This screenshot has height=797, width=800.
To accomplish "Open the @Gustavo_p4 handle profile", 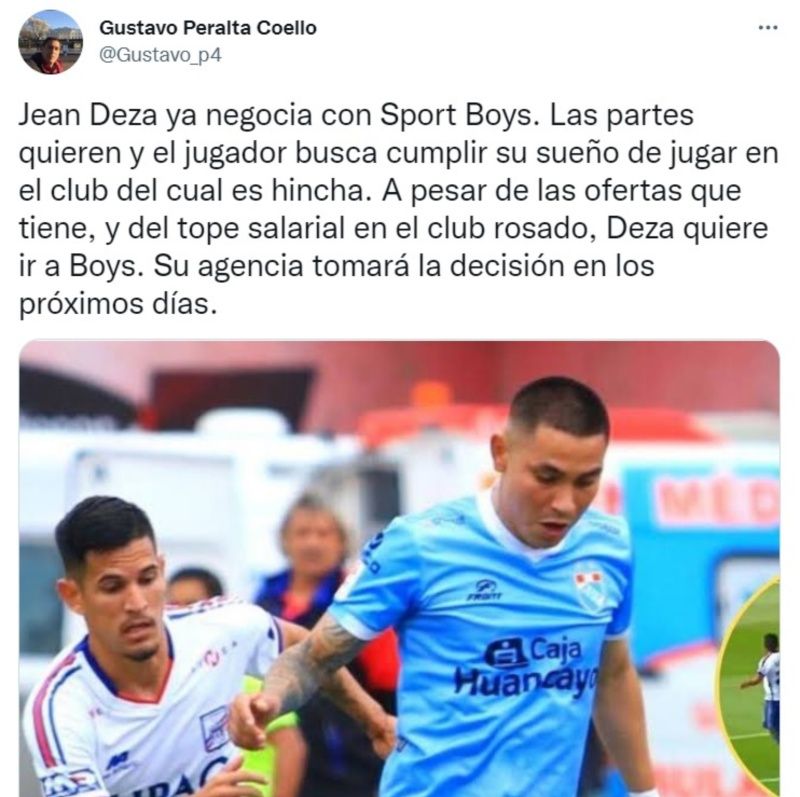I will point(160,55).
